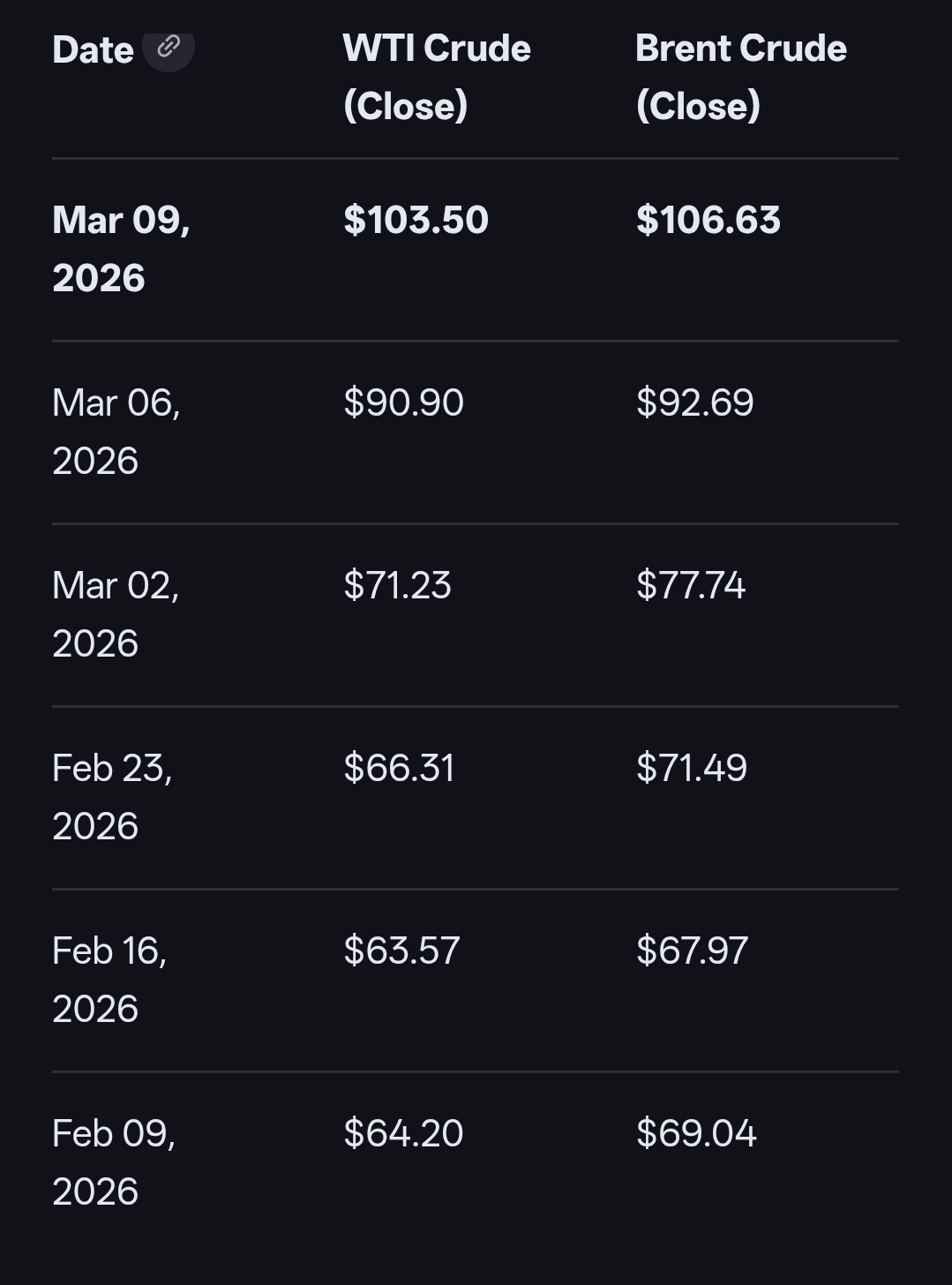Click the $77.74 Brent close price
Viewport: 952px width, 1285px height.
(x=690, y=585)
